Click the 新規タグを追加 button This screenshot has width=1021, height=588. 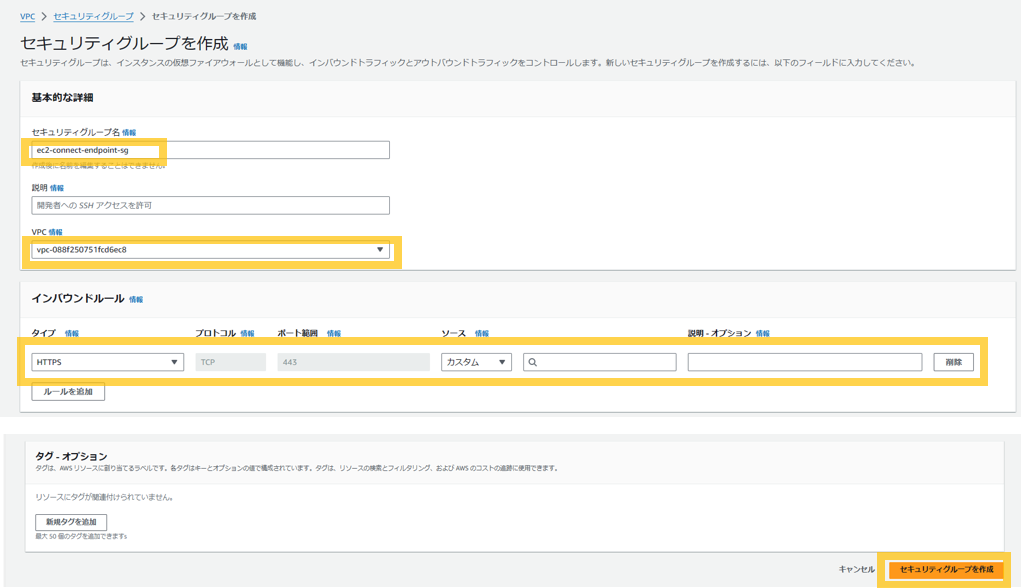click(71, 522)
